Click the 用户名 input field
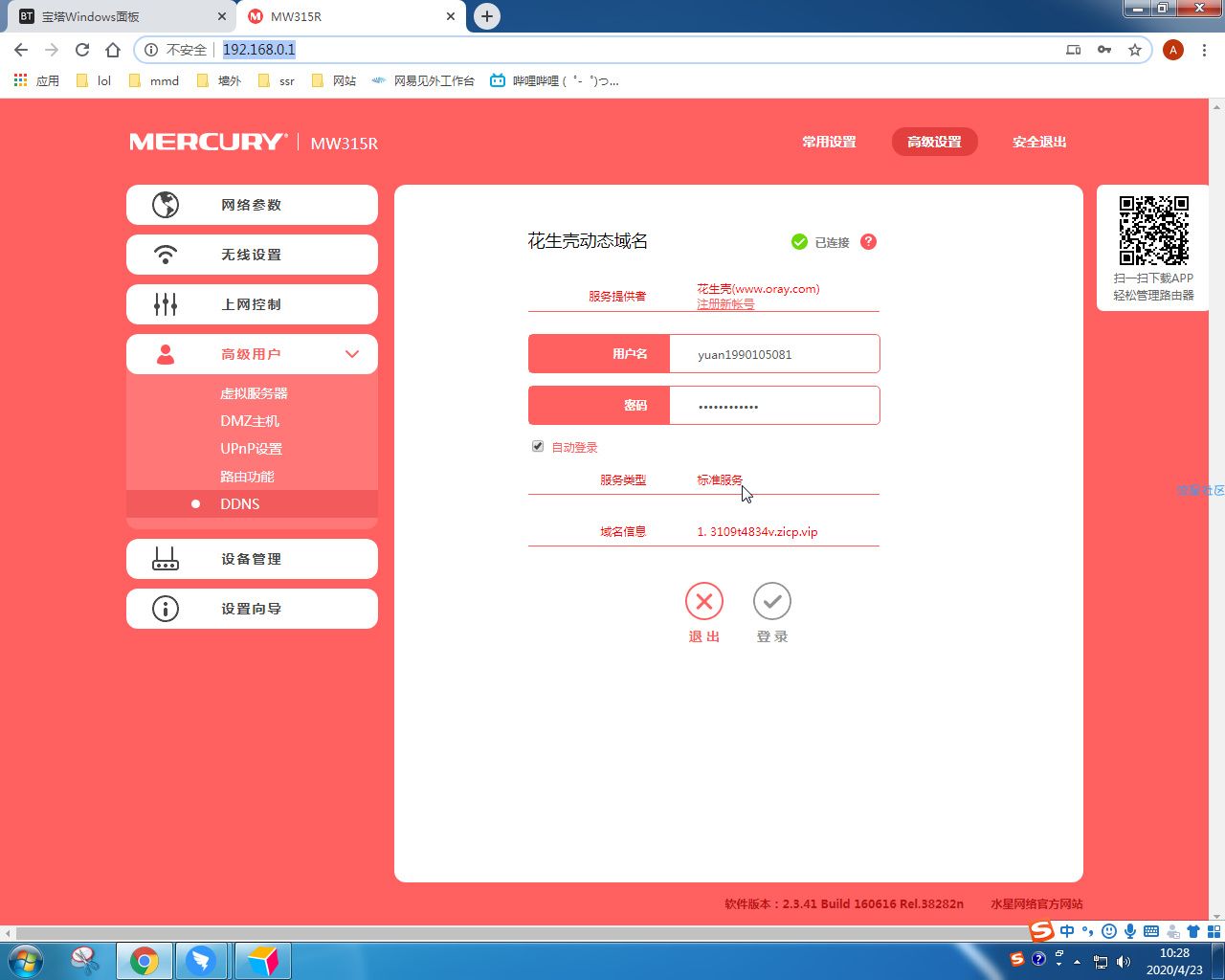The height and width of the screenshot is (980, 1225). point(774,354)
